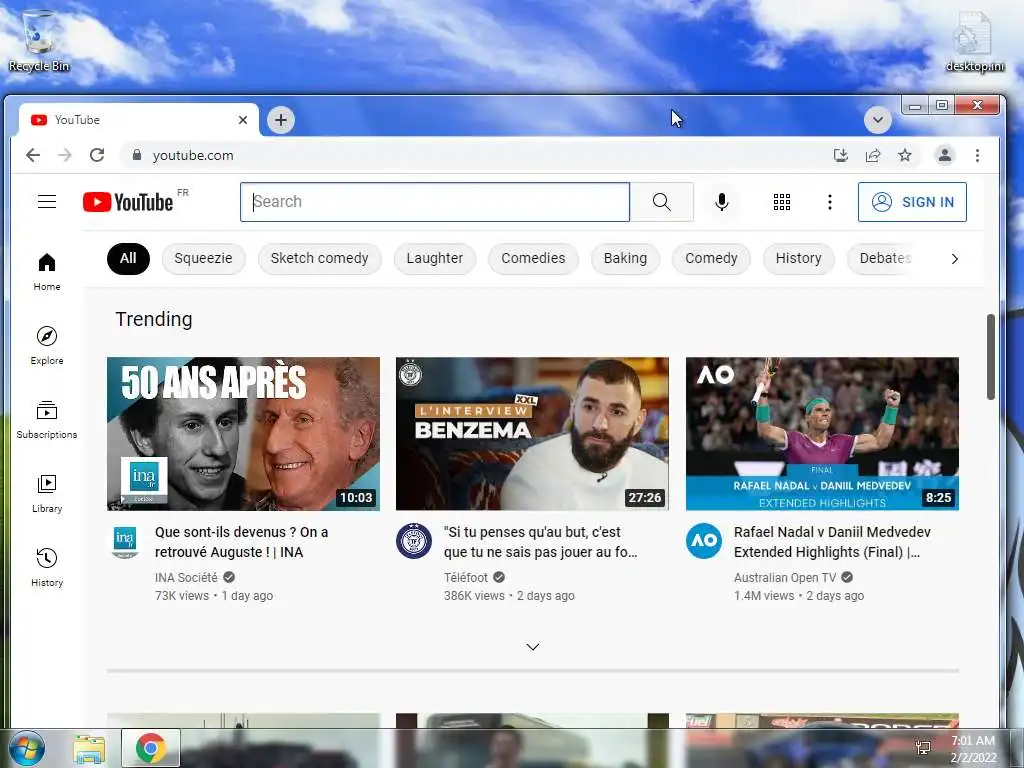
Task: Open a new tab with the plus button
Action: point(281,120)
